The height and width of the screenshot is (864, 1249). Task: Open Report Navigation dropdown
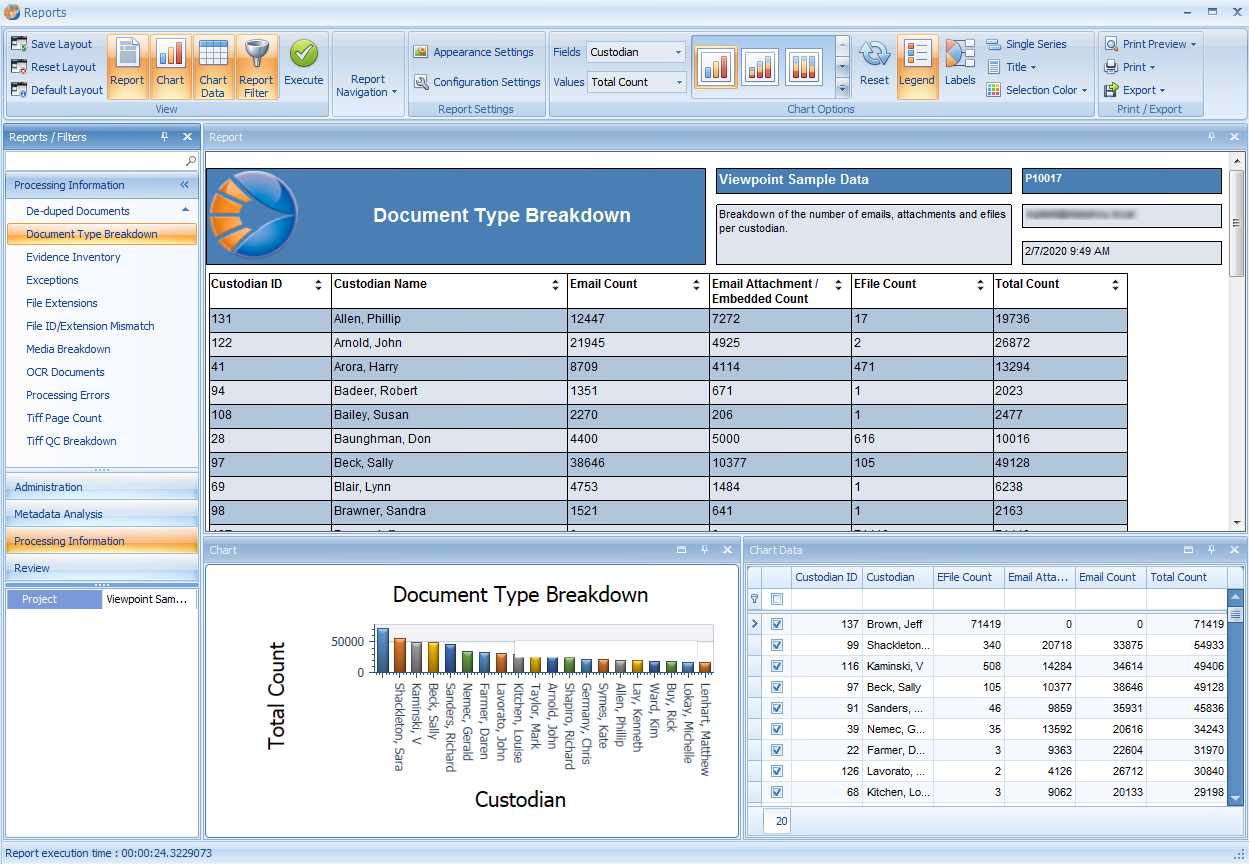[367, 86]
